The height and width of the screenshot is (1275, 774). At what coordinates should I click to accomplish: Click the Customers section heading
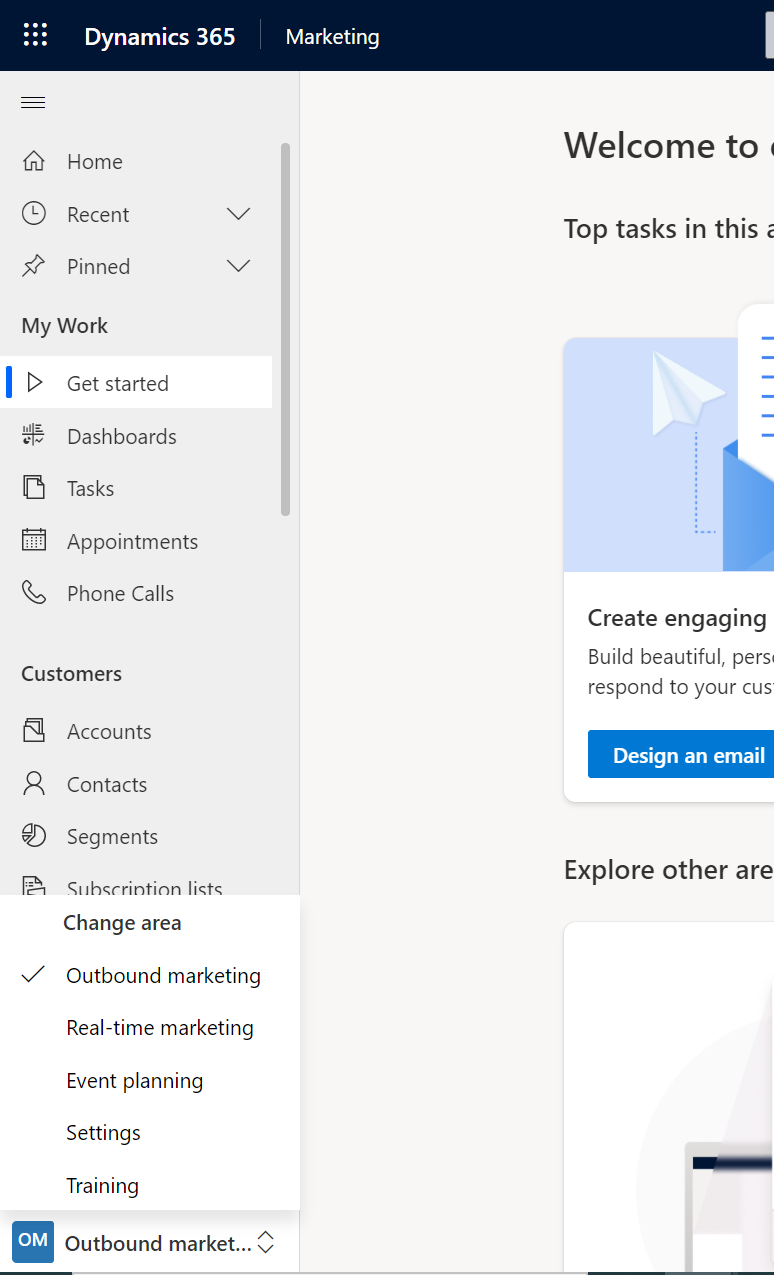tap(71, 674)
